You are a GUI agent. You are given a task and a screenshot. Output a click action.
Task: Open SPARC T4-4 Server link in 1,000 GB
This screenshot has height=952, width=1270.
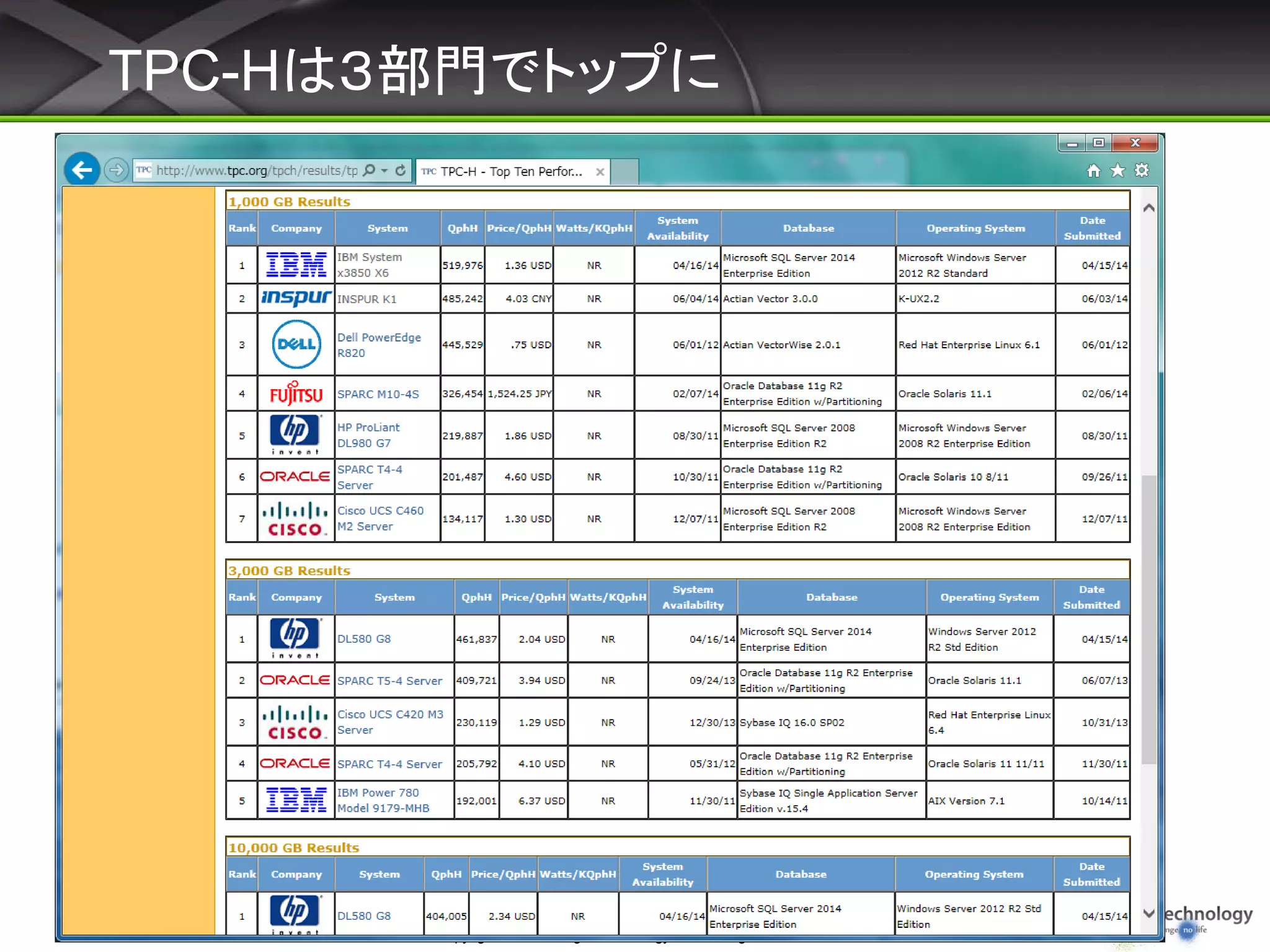(x=370, y=477)
